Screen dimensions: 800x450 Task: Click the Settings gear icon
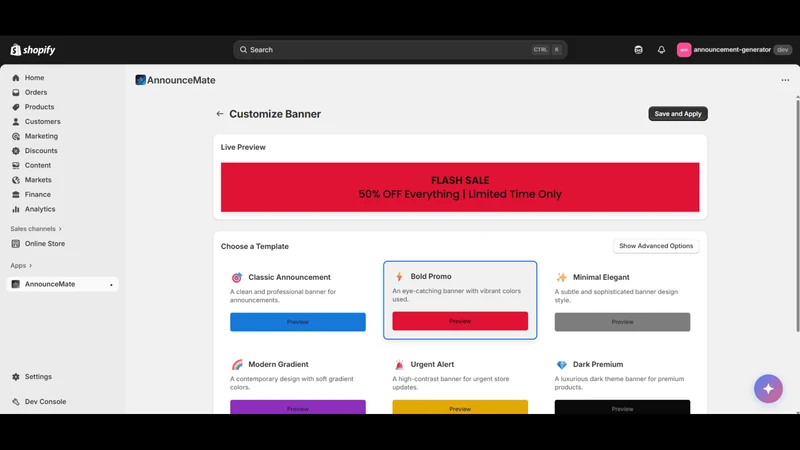click(x=16, y=377)
